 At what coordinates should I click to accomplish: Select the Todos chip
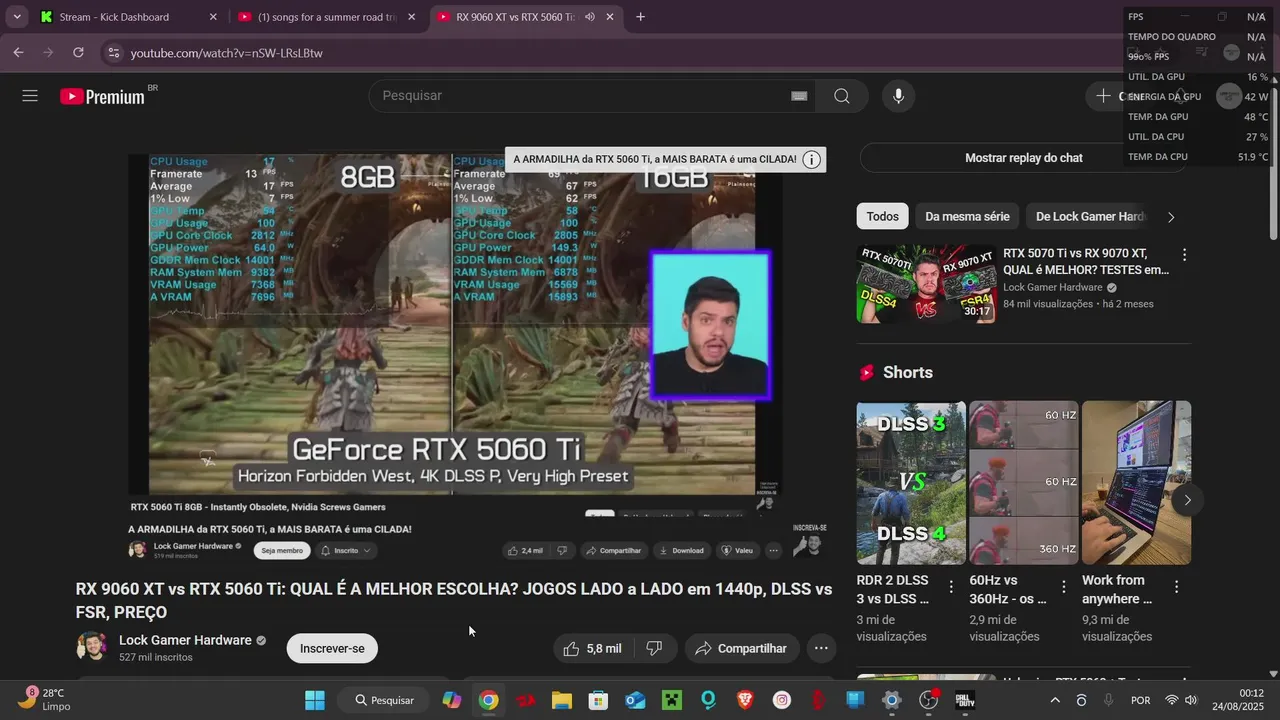(x=882, y=216)
